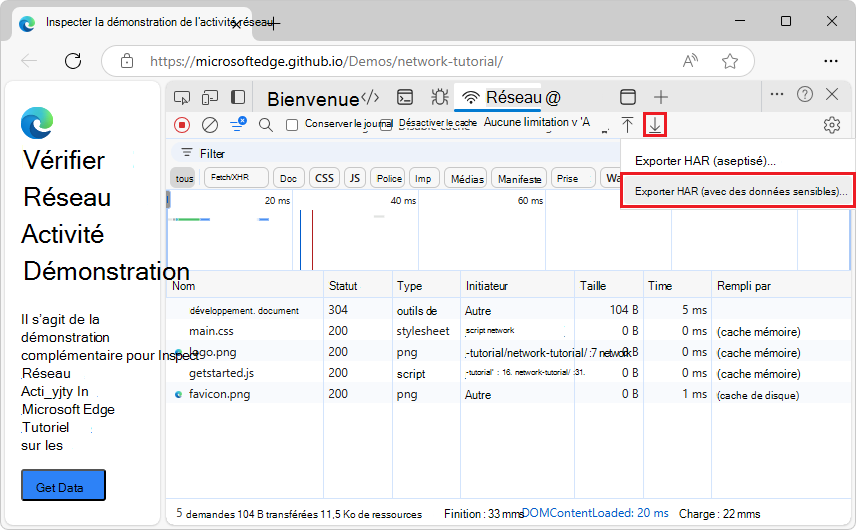Sort by the Statut column header
856x530 pixels.
click(x=358, y=285)
